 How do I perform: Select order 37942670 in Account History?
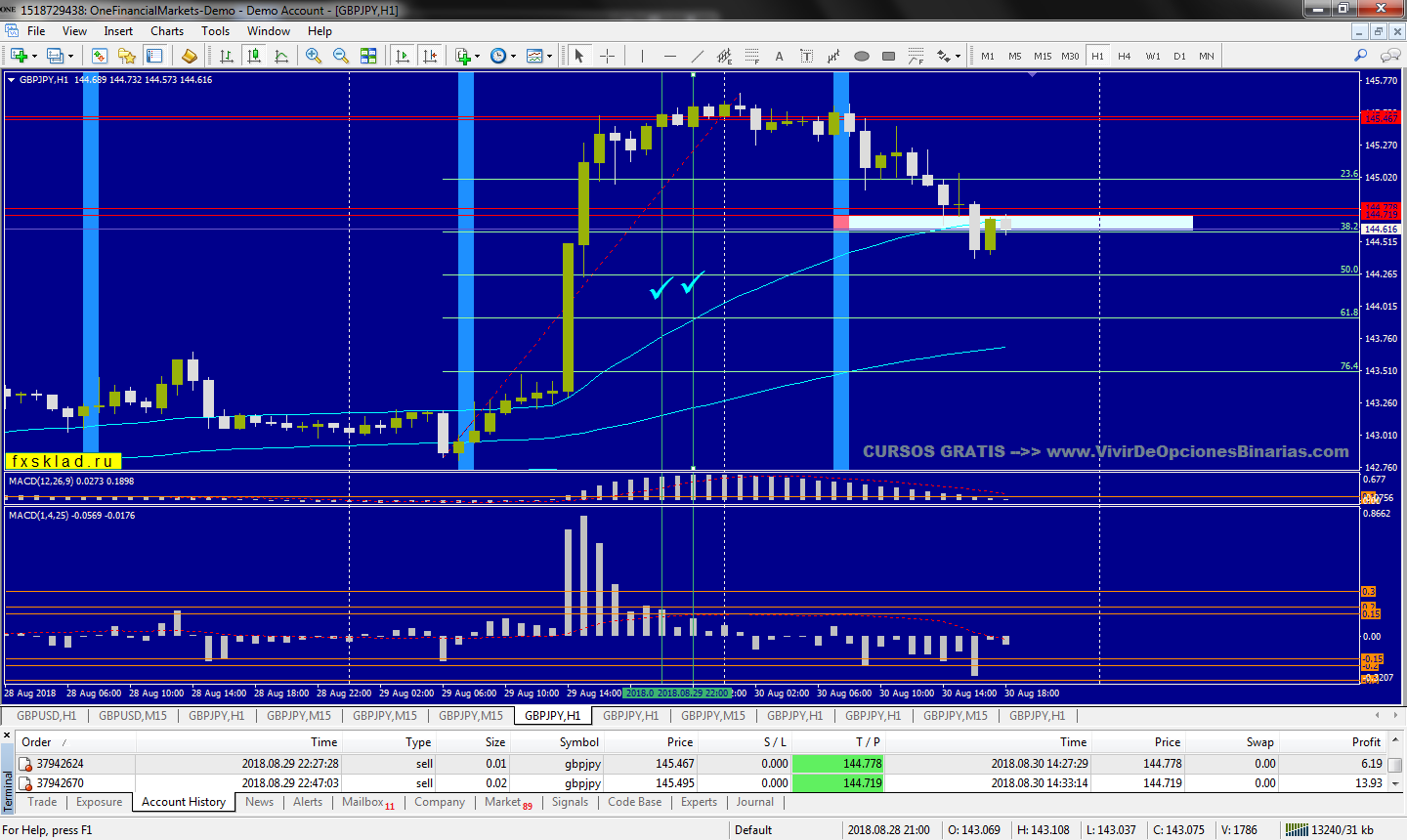(x=61, y=783)
